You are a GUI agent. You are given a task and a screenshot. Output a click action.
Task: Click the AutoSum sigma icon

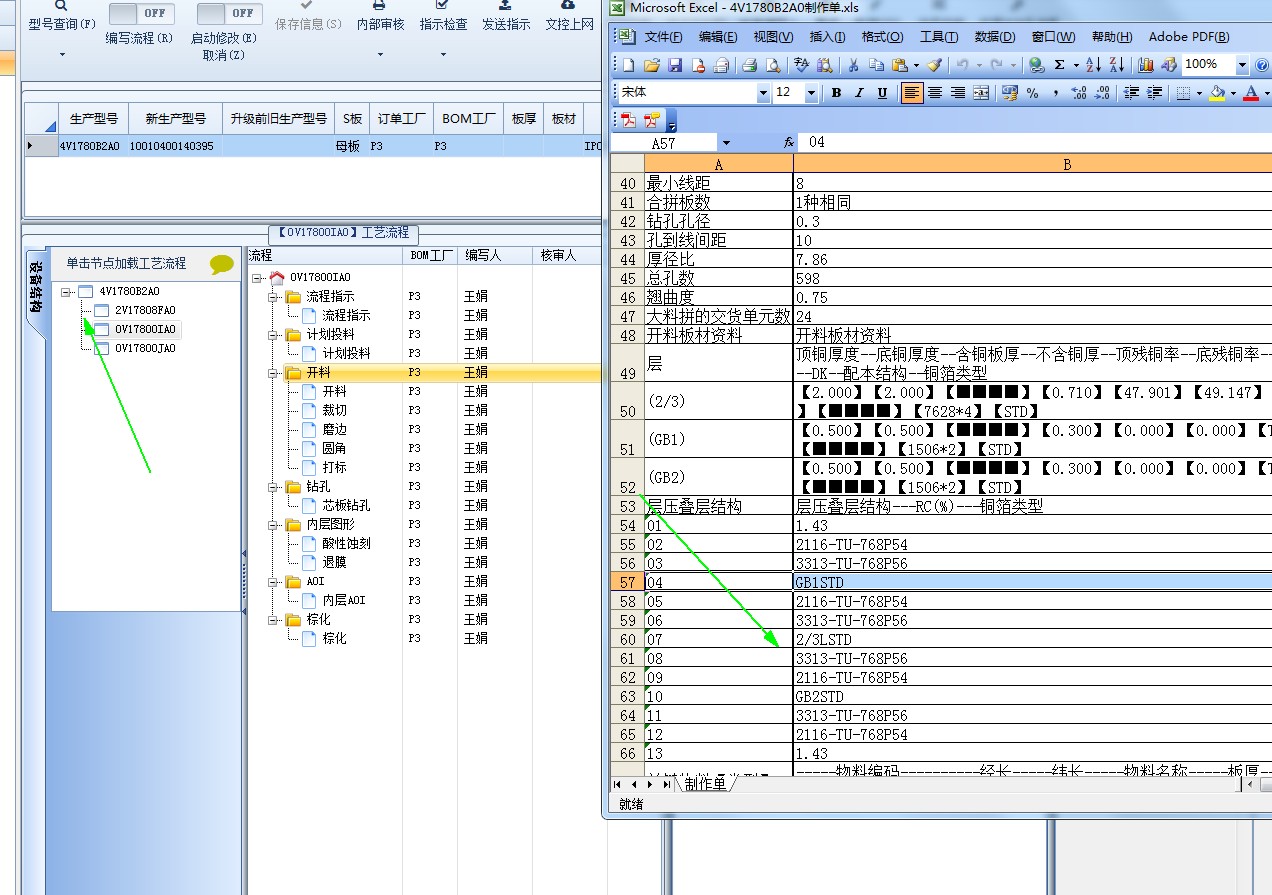[1059, 65]
